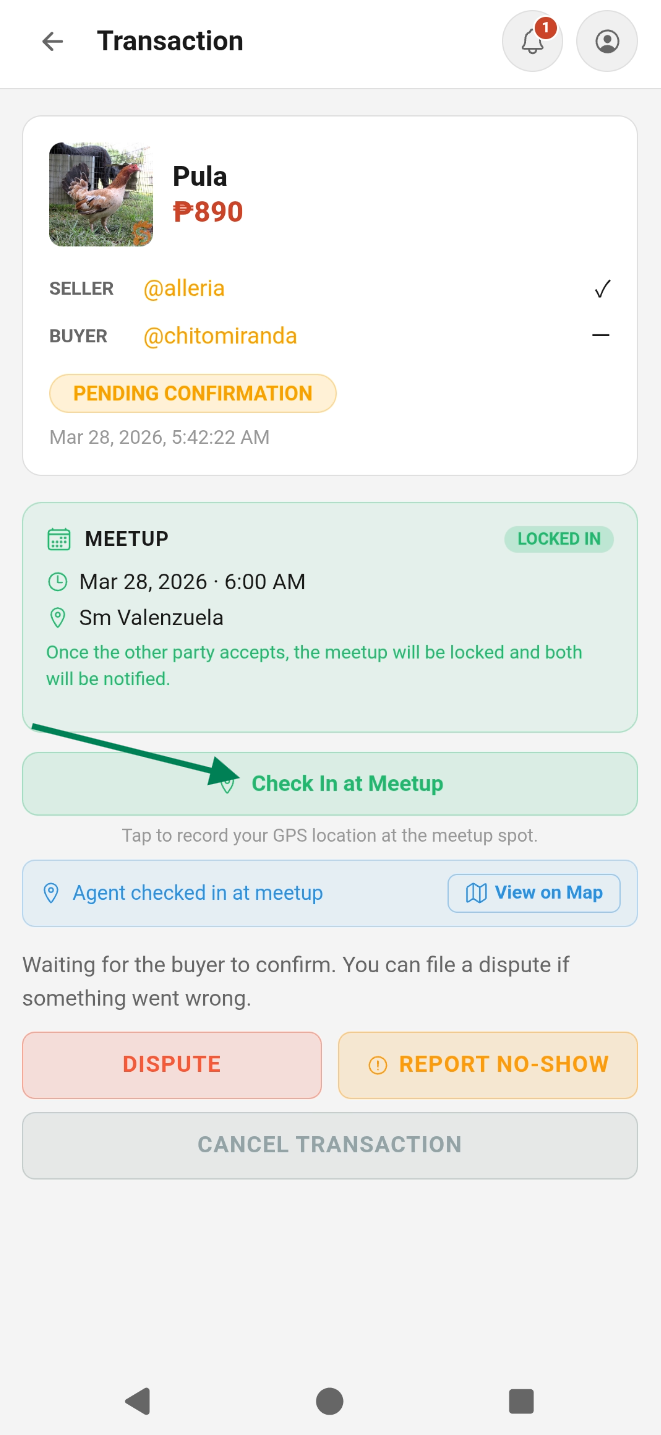661x1435 pixels.
Task: Go back using the arrow icon
Action: click(x=52, y=41)
